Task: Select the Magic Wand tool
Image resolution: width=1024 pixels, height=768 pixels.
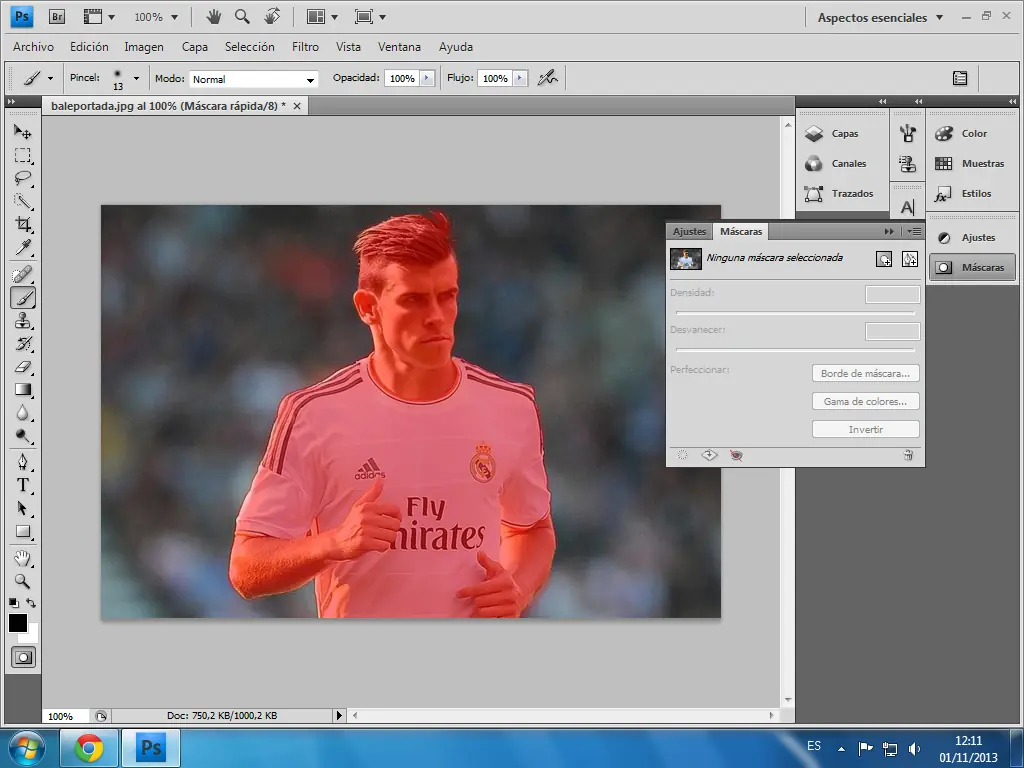Action: point(23,201)
